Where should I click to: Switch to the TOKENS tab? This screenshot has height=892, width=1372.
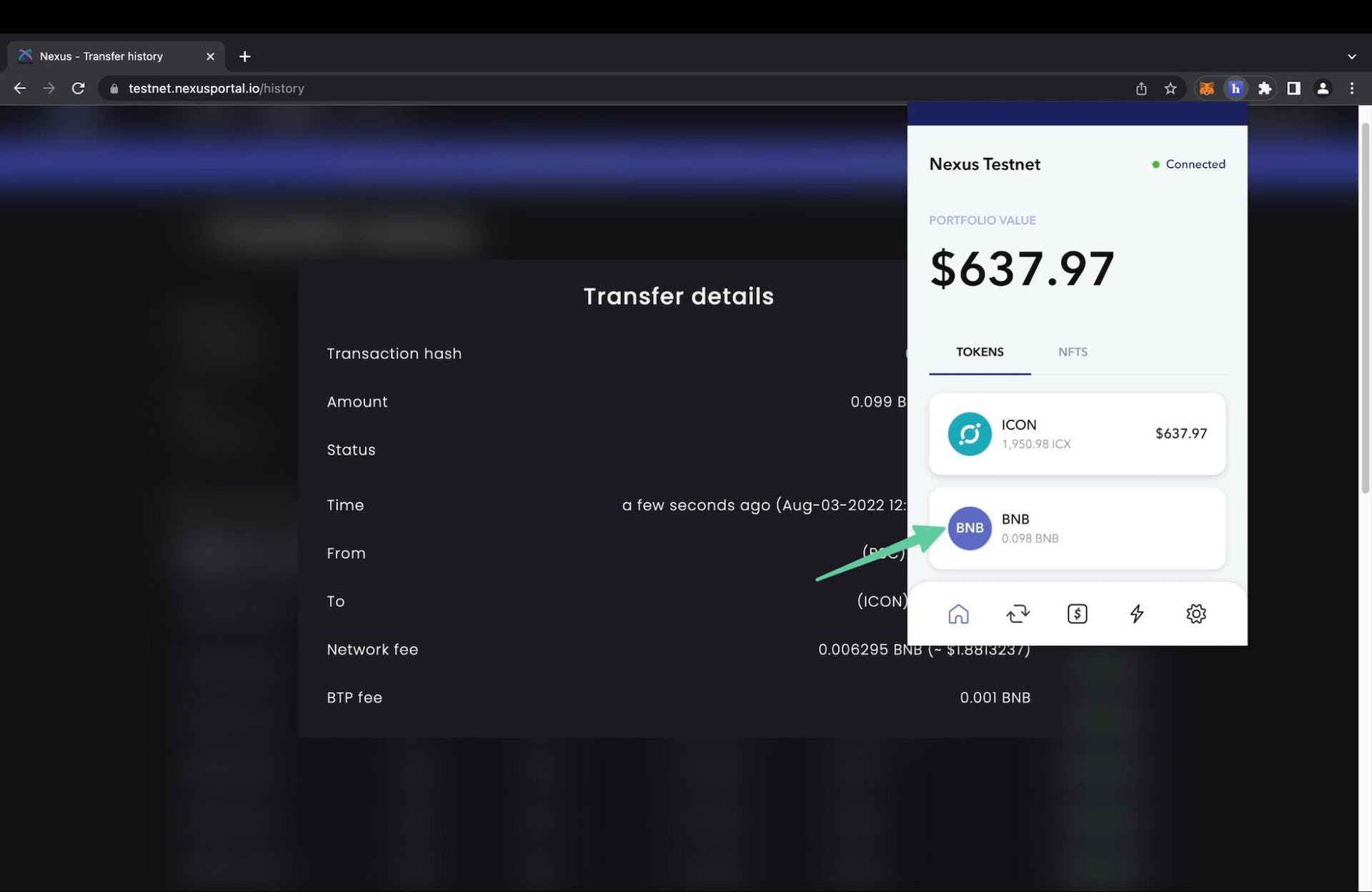[x=980, y=352]
